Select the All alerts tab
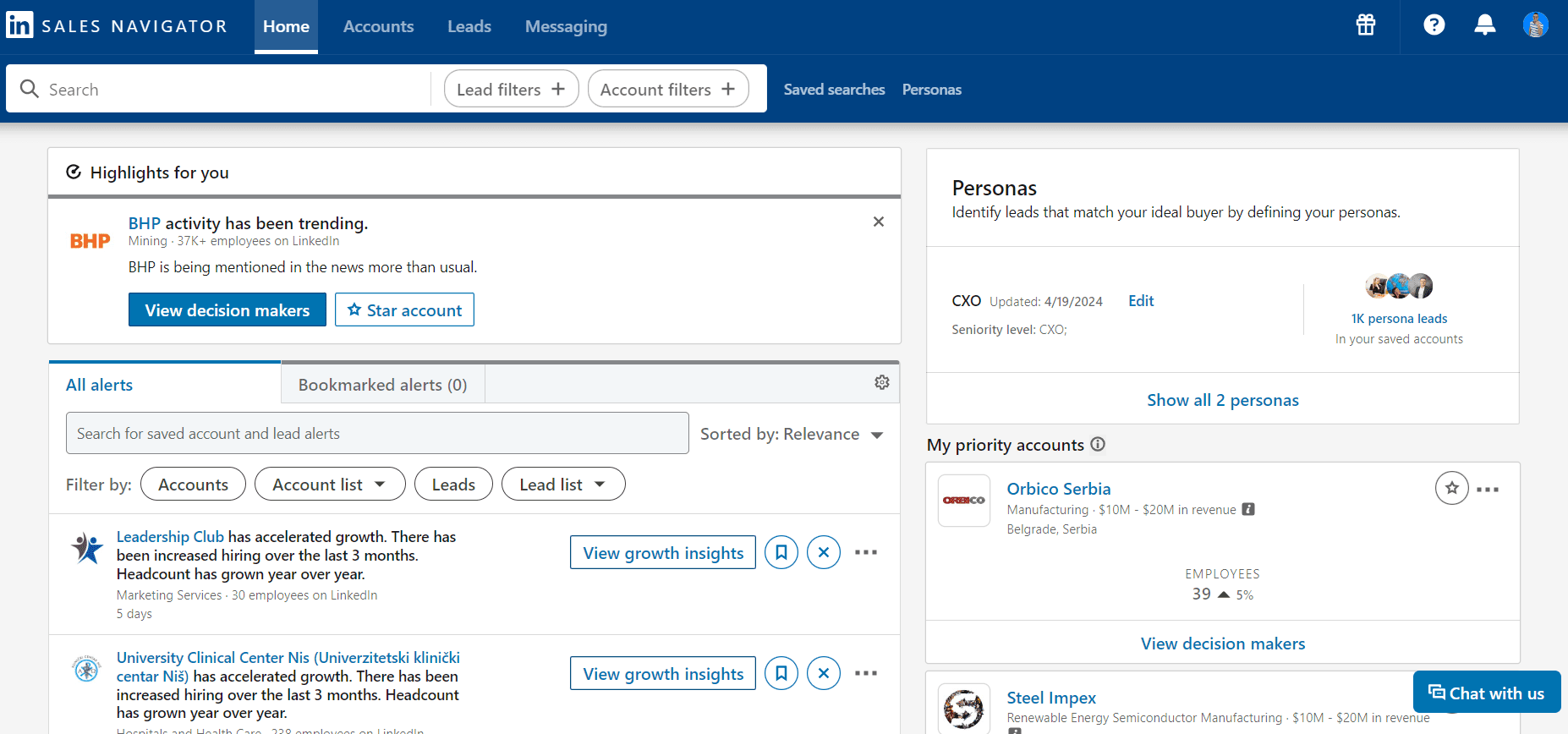The image size is (1568, 734). click(165, 384)
